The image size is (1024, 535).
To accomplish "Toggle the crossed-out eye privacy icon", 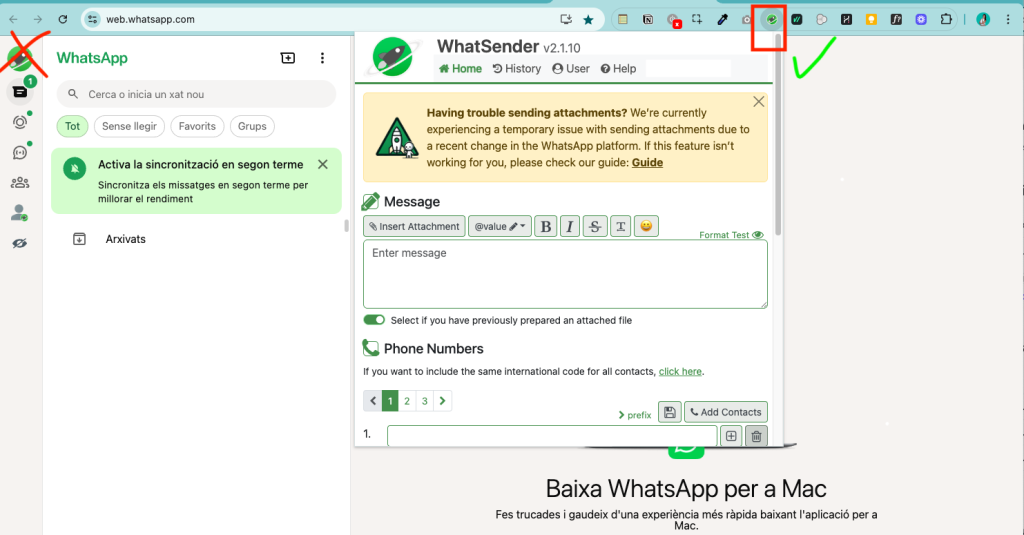I will coord(19,243).
